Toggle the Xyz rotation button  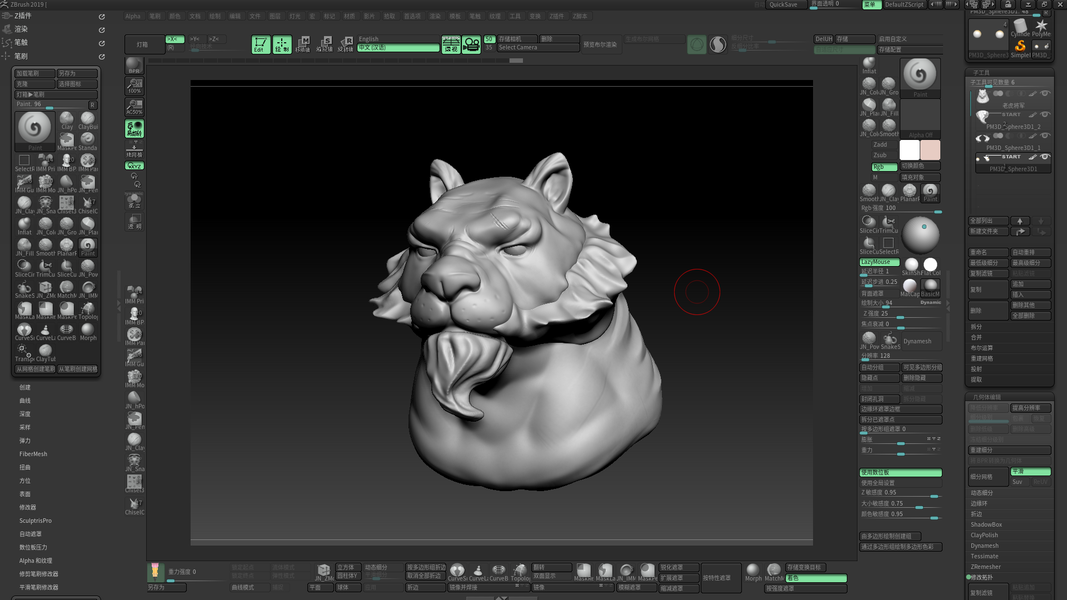pos(134,166)
